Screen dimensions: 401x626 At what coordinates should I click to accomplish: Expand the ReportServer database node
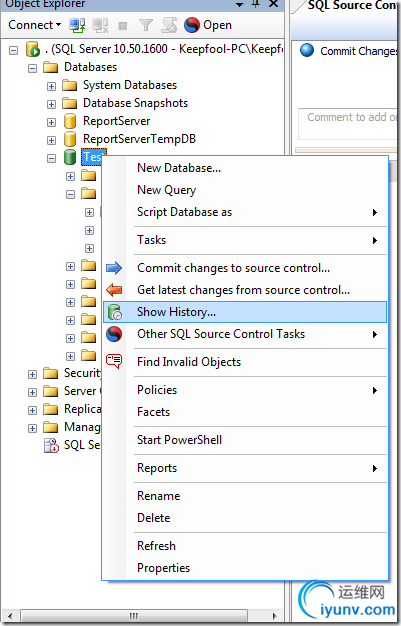(51, 122)
